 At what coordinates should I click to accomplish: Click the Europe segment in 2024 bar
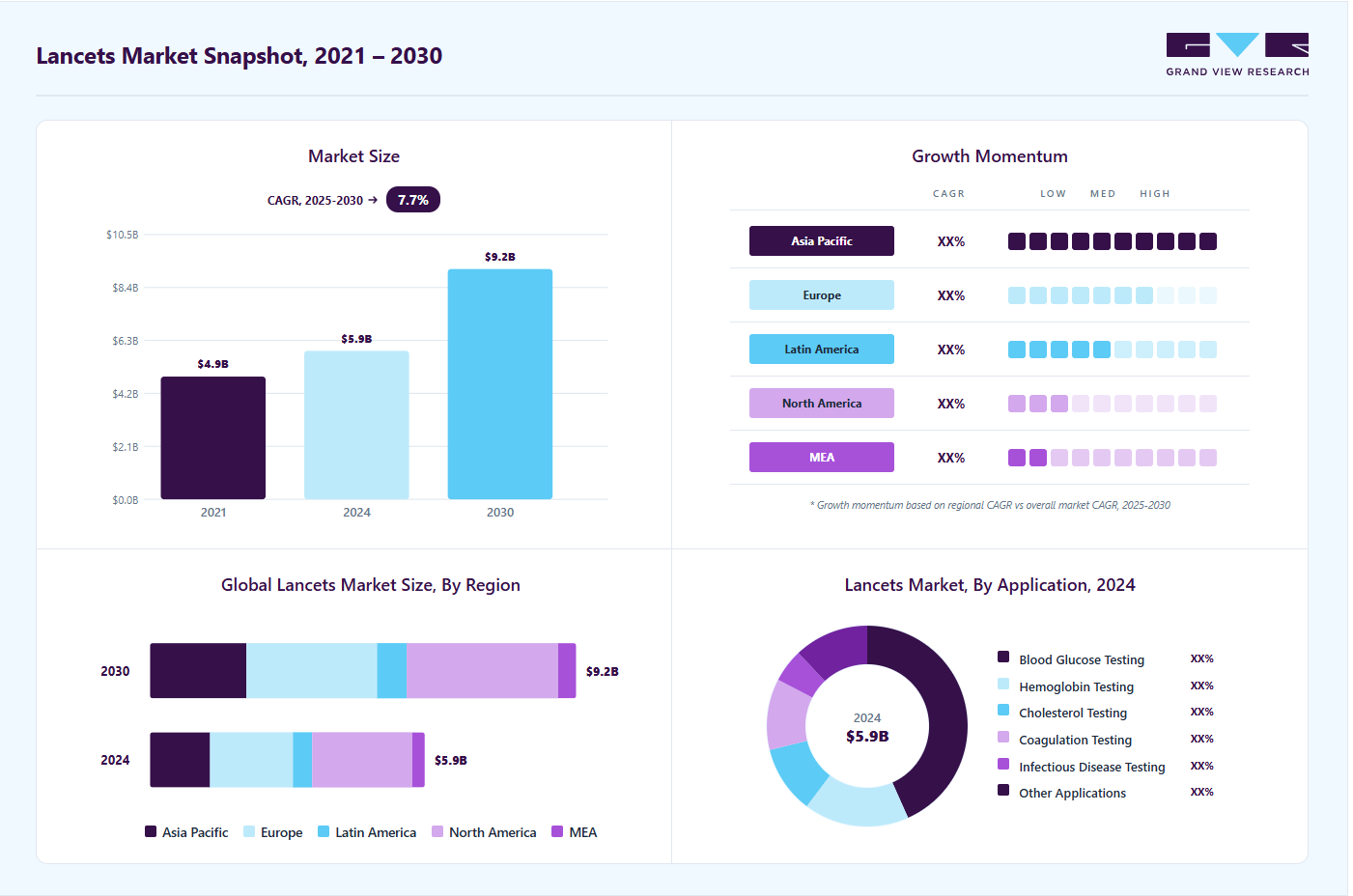pyautogui.click(x=251, y=760)
